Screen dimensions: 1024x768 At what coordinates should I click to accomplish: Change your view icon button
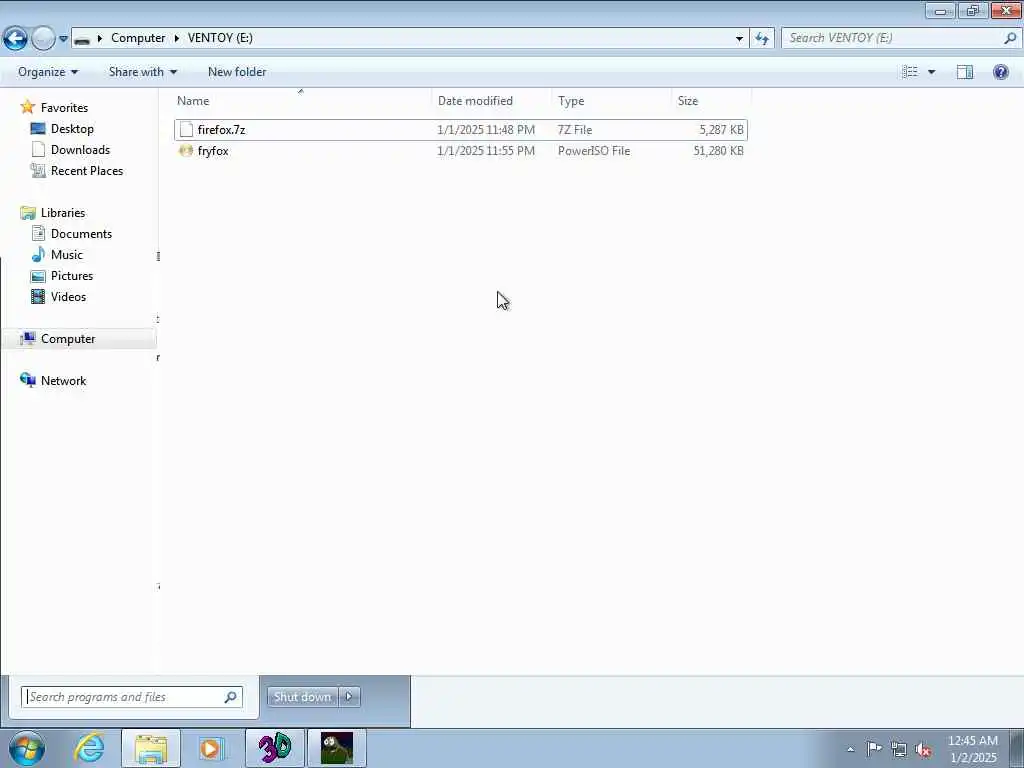pos(910,72)
